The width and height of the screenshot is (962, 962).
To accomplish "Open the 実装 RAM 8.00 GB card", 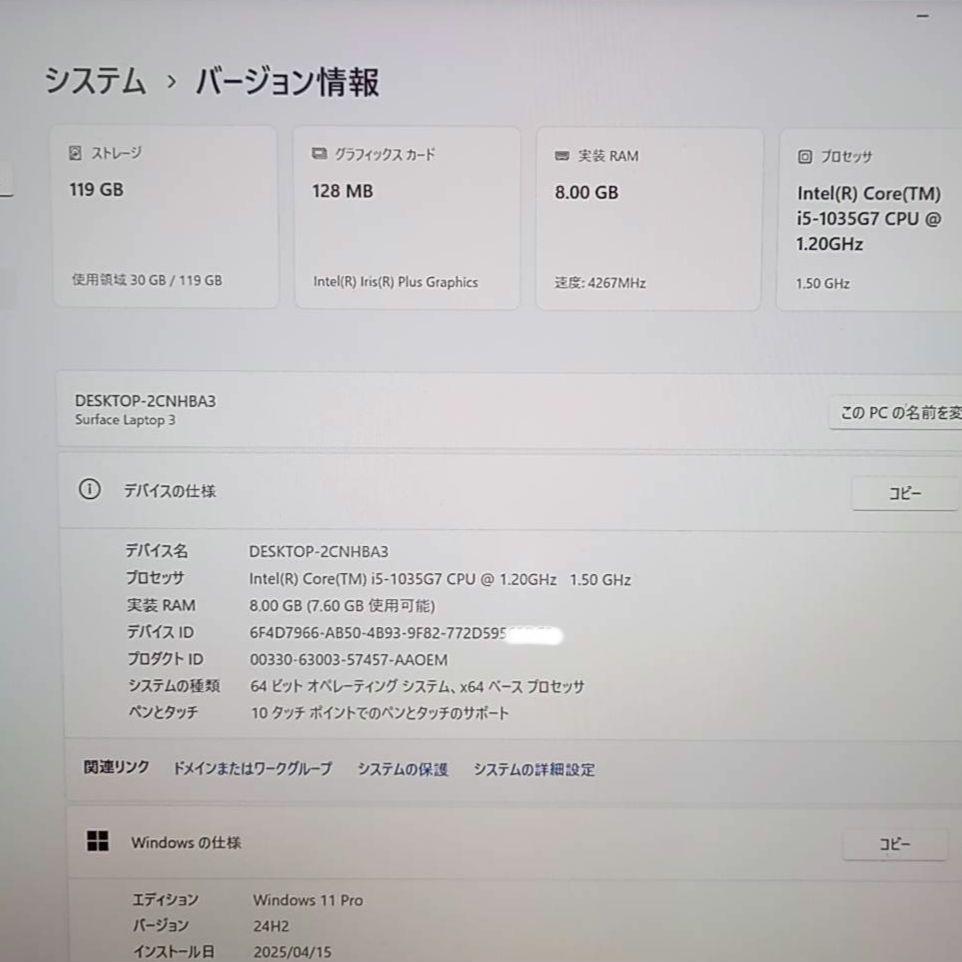I will (650, 218).
